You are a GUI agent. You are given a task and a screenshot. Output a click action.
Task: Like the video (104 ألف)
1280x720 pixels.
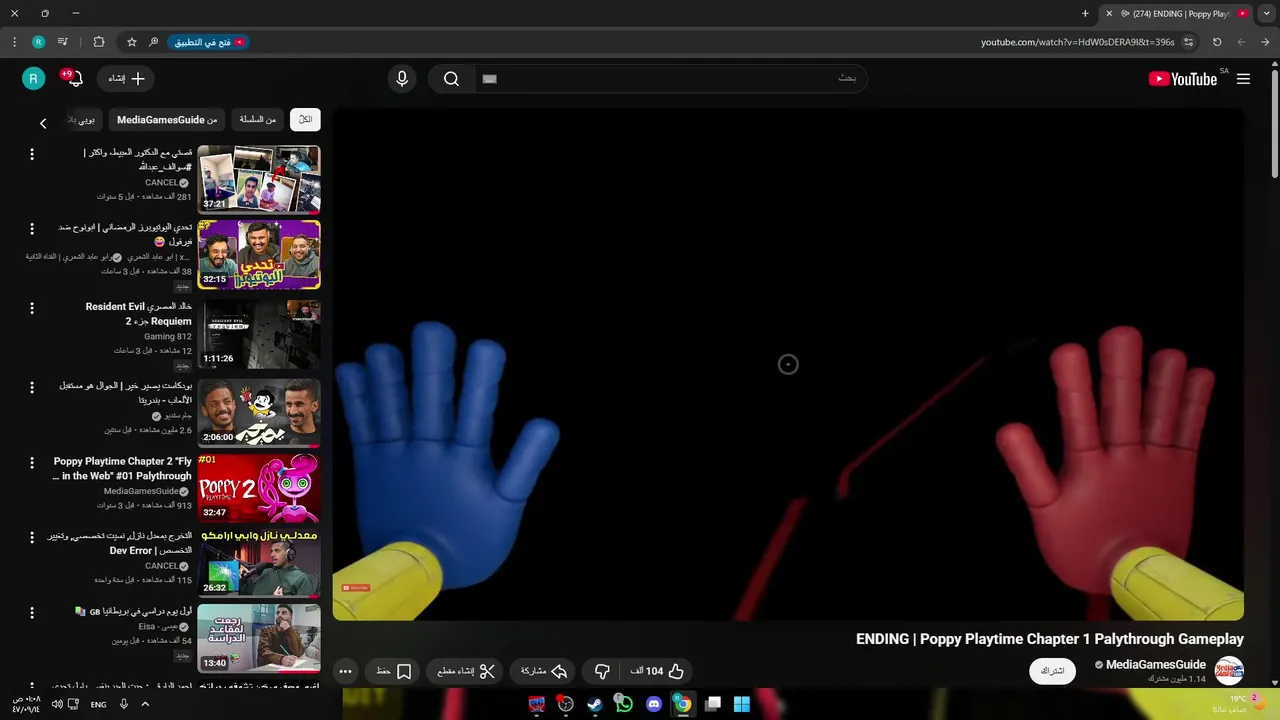(x=658, y=671)
